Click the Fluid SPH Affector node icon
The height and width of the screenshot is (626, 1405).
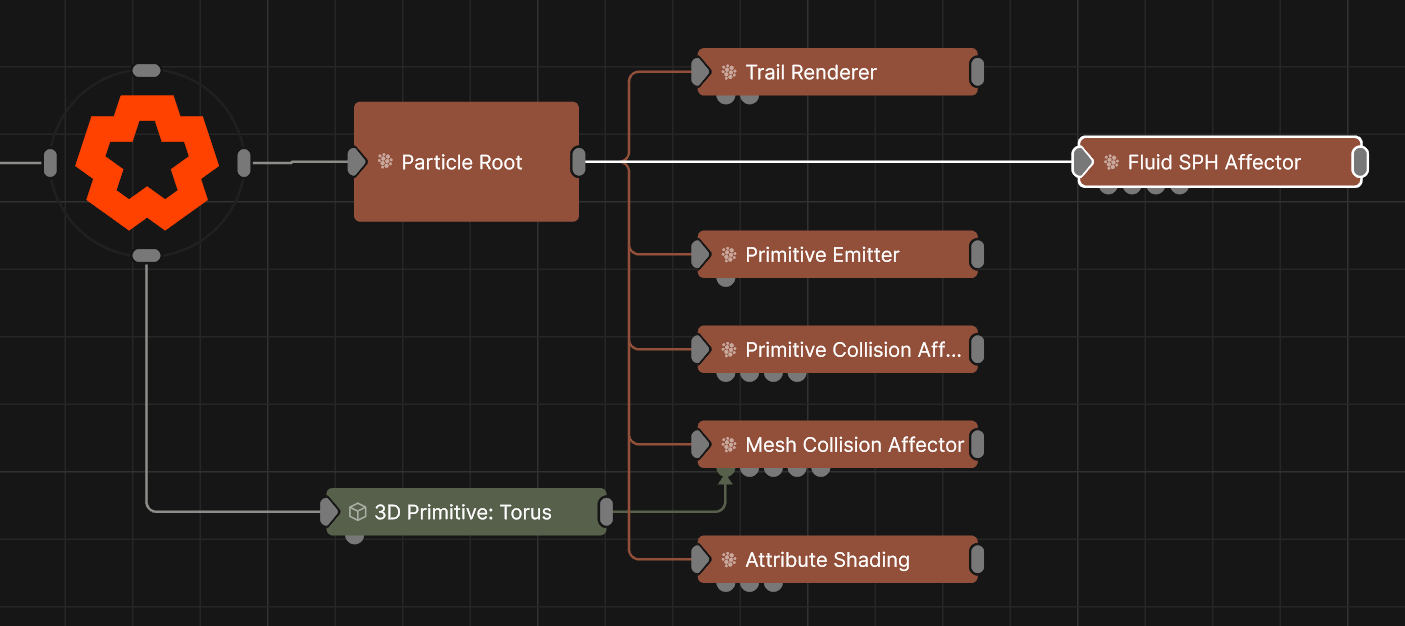1111,162
